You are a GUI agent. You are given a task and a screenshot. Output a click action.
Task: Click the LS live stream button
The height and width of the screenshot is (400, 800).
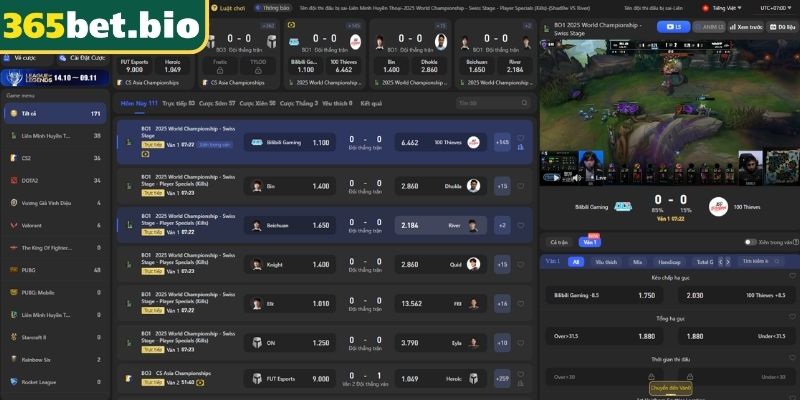click(673, 27)
